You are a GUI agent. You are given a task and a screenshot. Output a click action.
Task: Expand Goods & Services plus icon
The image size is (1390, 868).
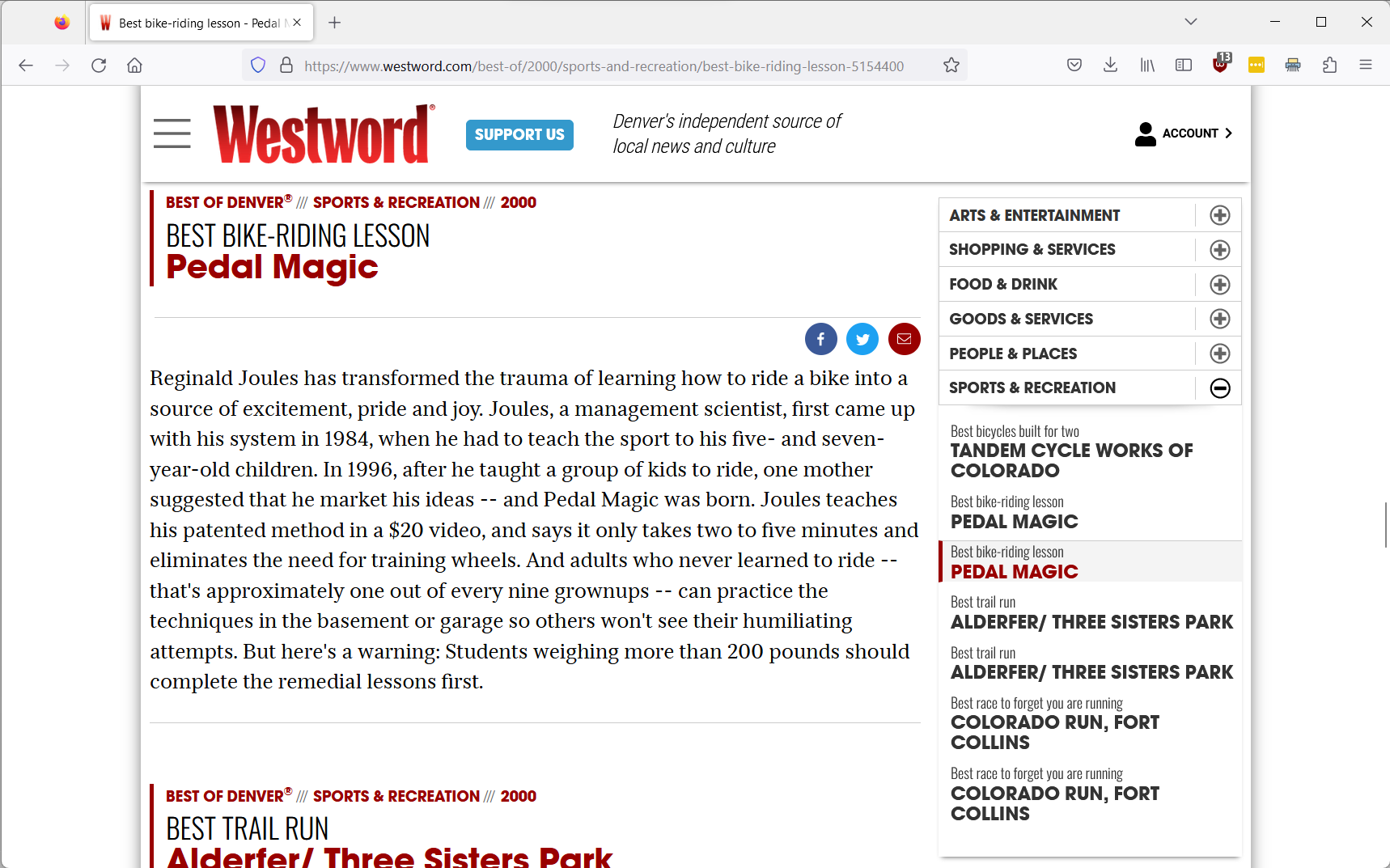coord(1220,319)
